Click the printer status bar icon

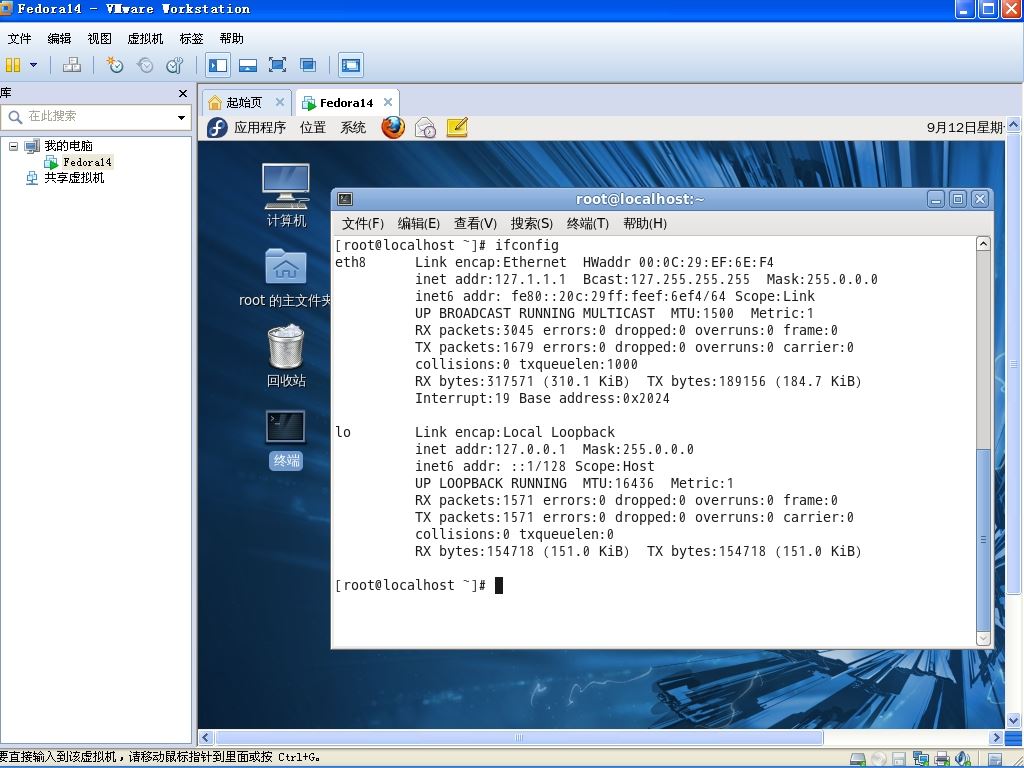coord(942,759)
